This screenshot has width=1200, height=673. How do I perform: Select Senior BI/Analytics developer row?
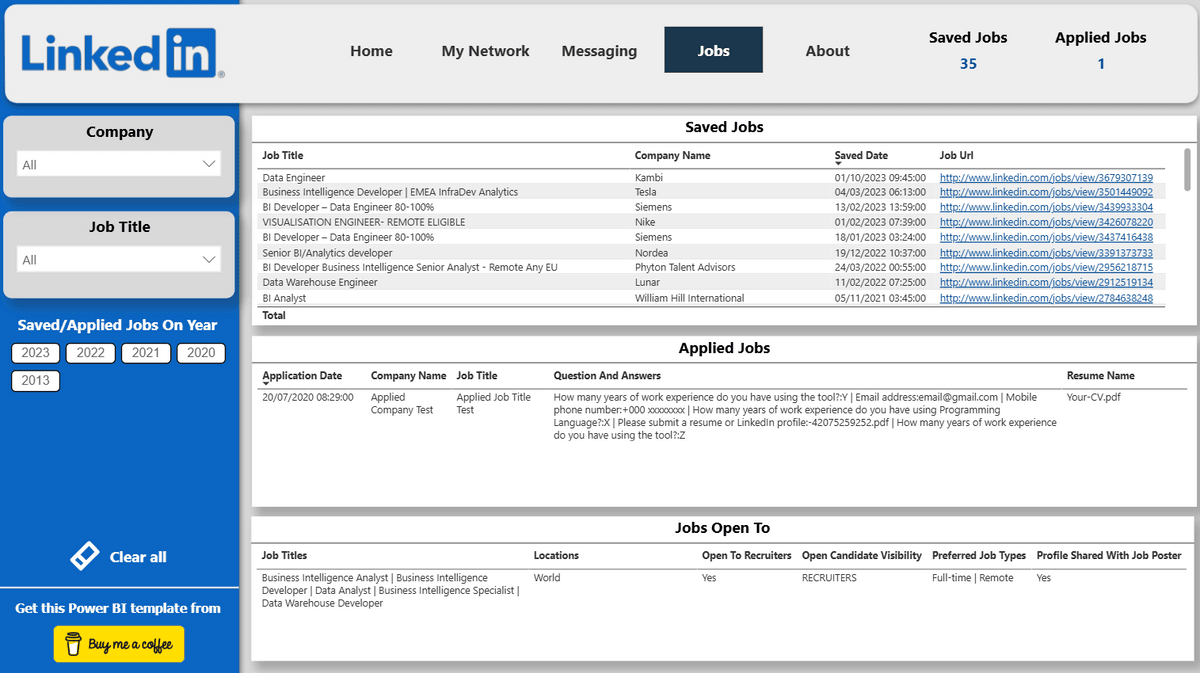[713, 253]
